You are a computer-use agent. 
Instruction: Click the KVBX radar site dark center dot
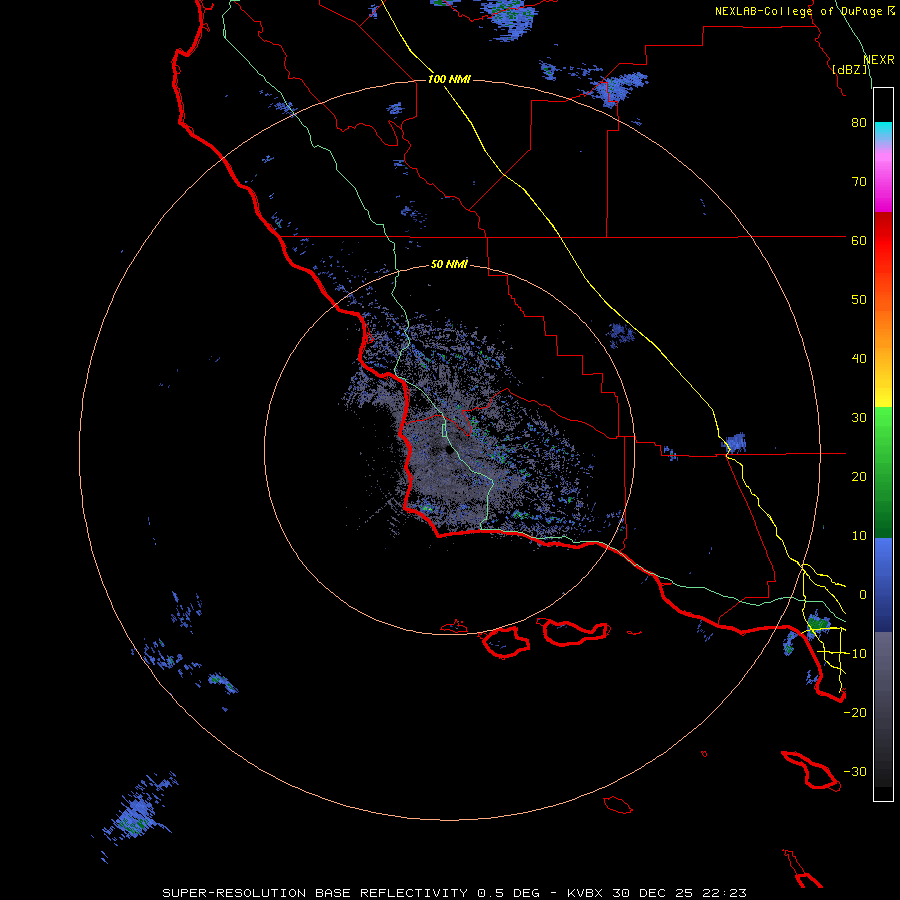(x=449, y=451)
